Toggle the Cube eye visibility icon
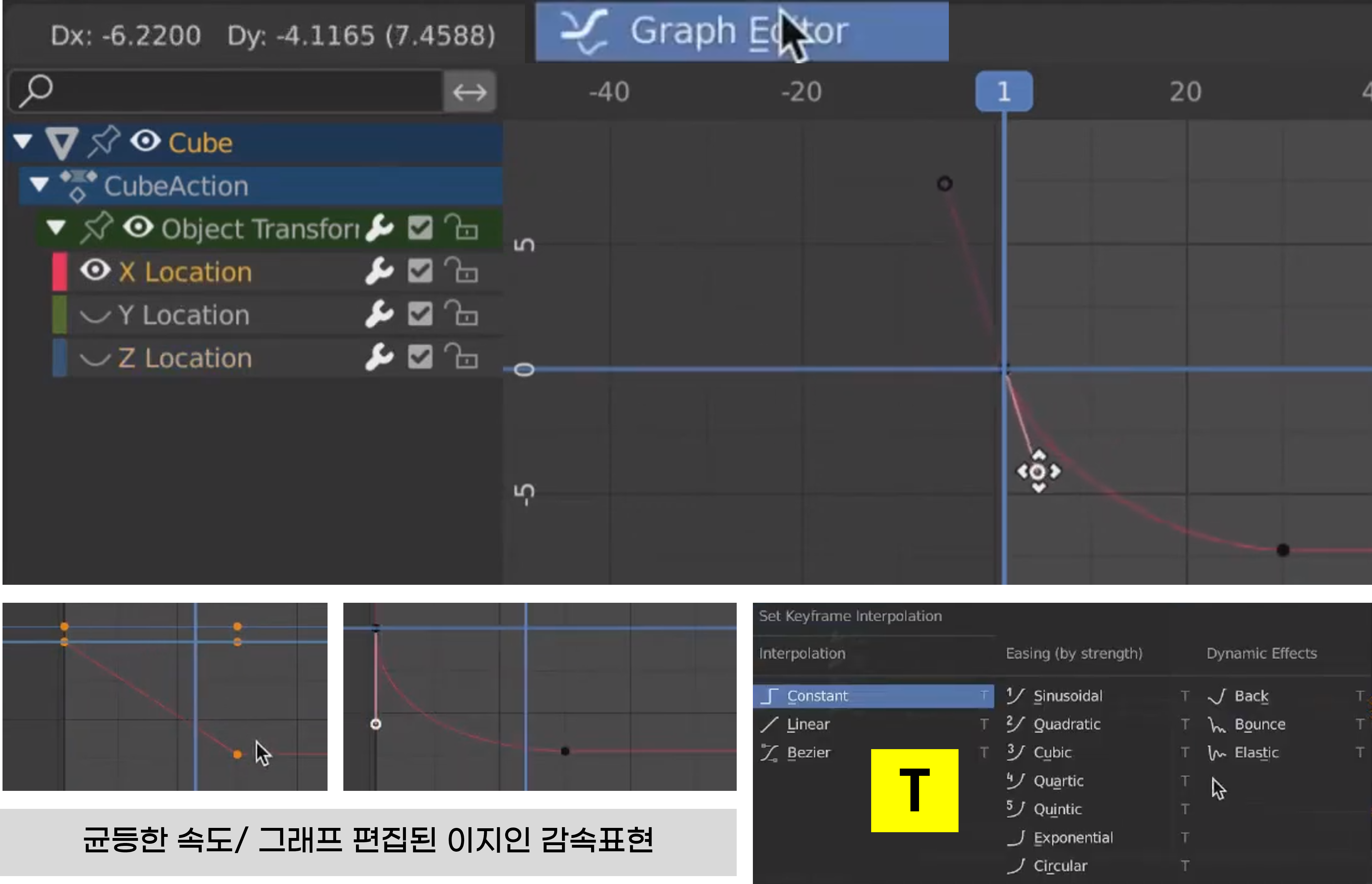Viewport: 1372px width, 884px height. 145,141
